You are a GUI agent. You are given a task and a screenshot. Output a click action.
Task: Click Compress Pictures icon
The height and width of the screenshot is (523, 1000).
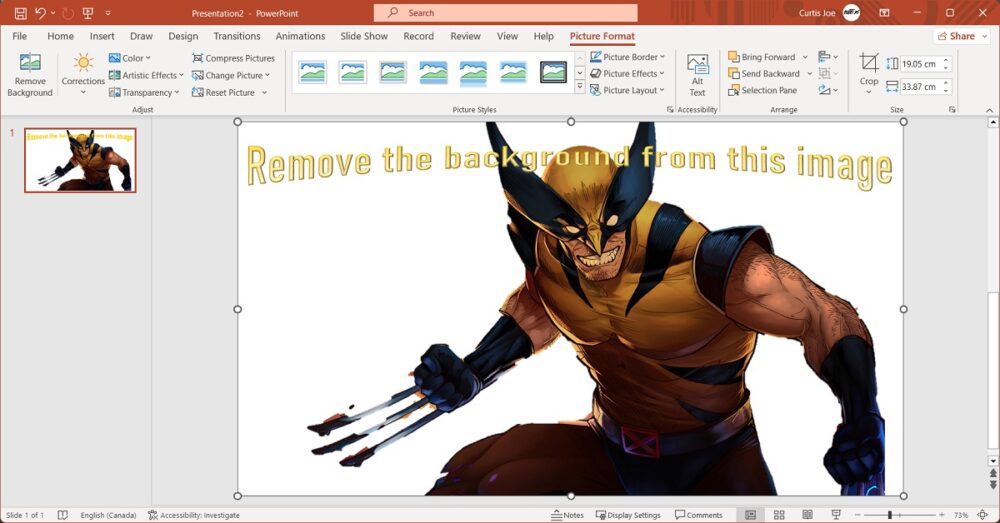pos(197,58)
